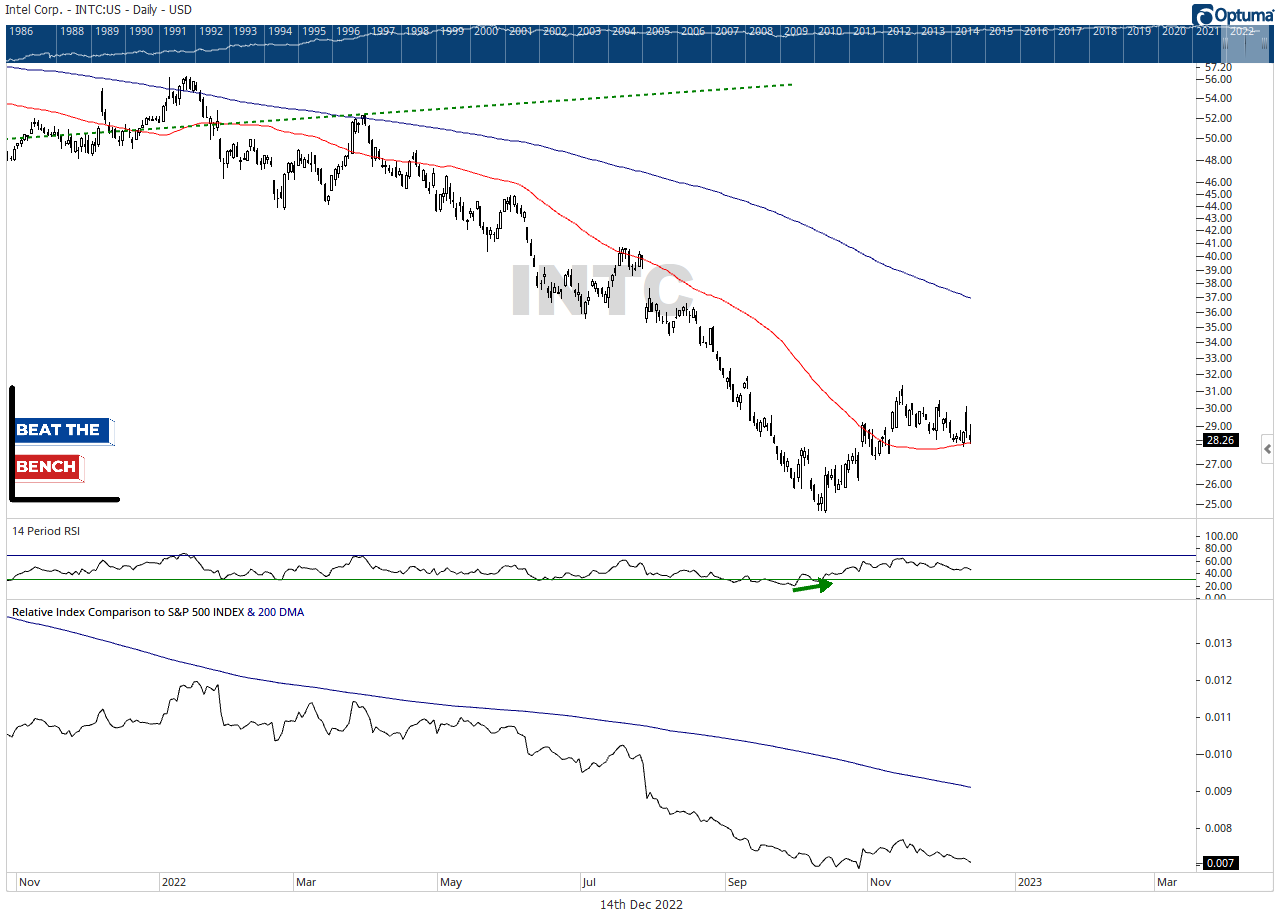The width and height of the screenshot is (1280, 924).
Task: Click the 14th Dec 2022 date label
Action: 641,904
